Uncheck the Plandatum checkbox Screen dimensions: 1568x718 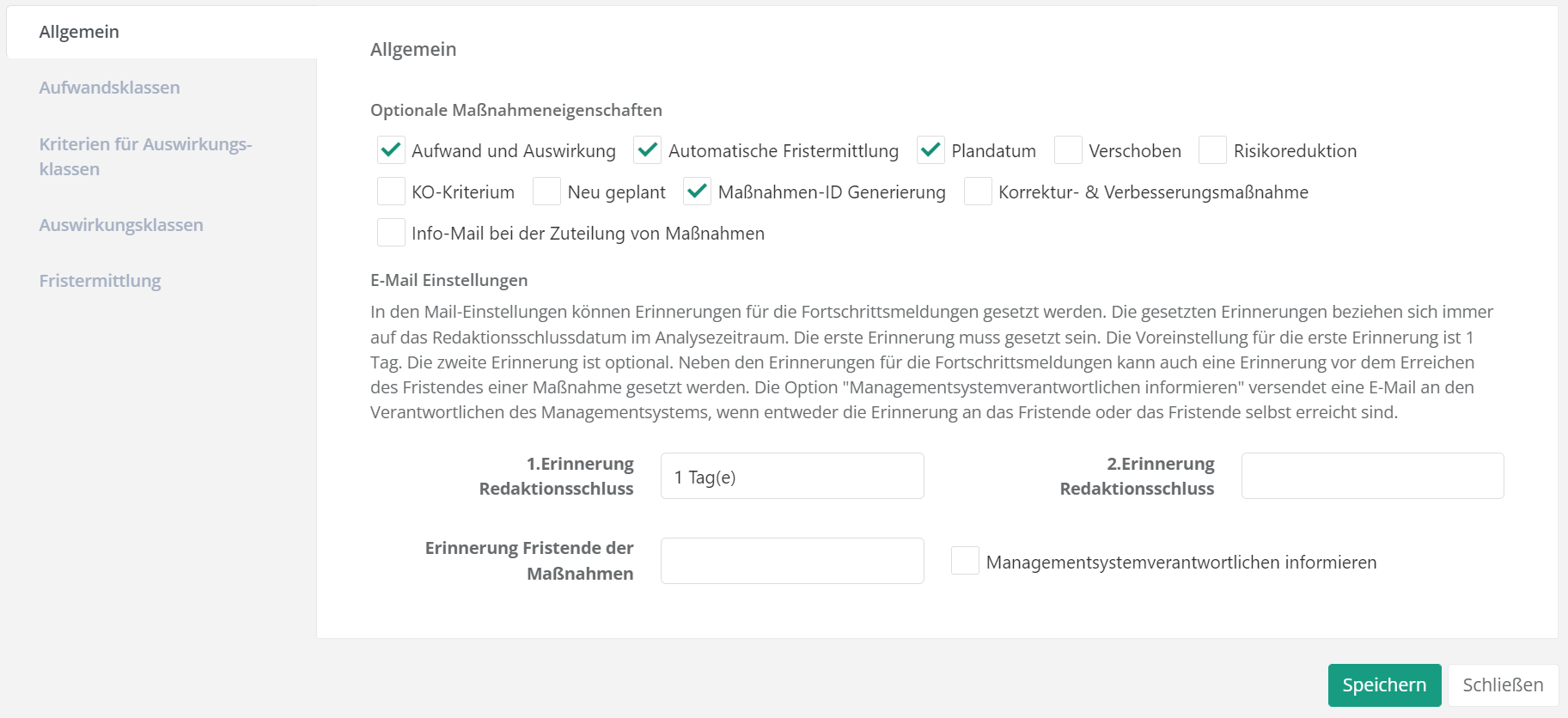930,150
